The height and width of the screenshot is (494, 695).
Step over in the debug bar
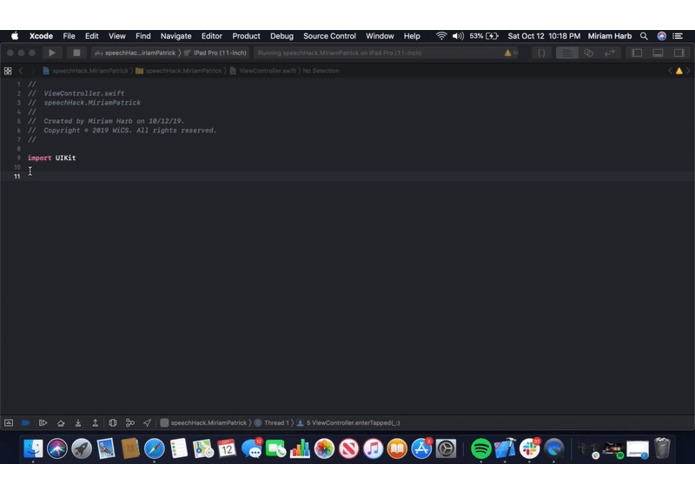(61, 423)
